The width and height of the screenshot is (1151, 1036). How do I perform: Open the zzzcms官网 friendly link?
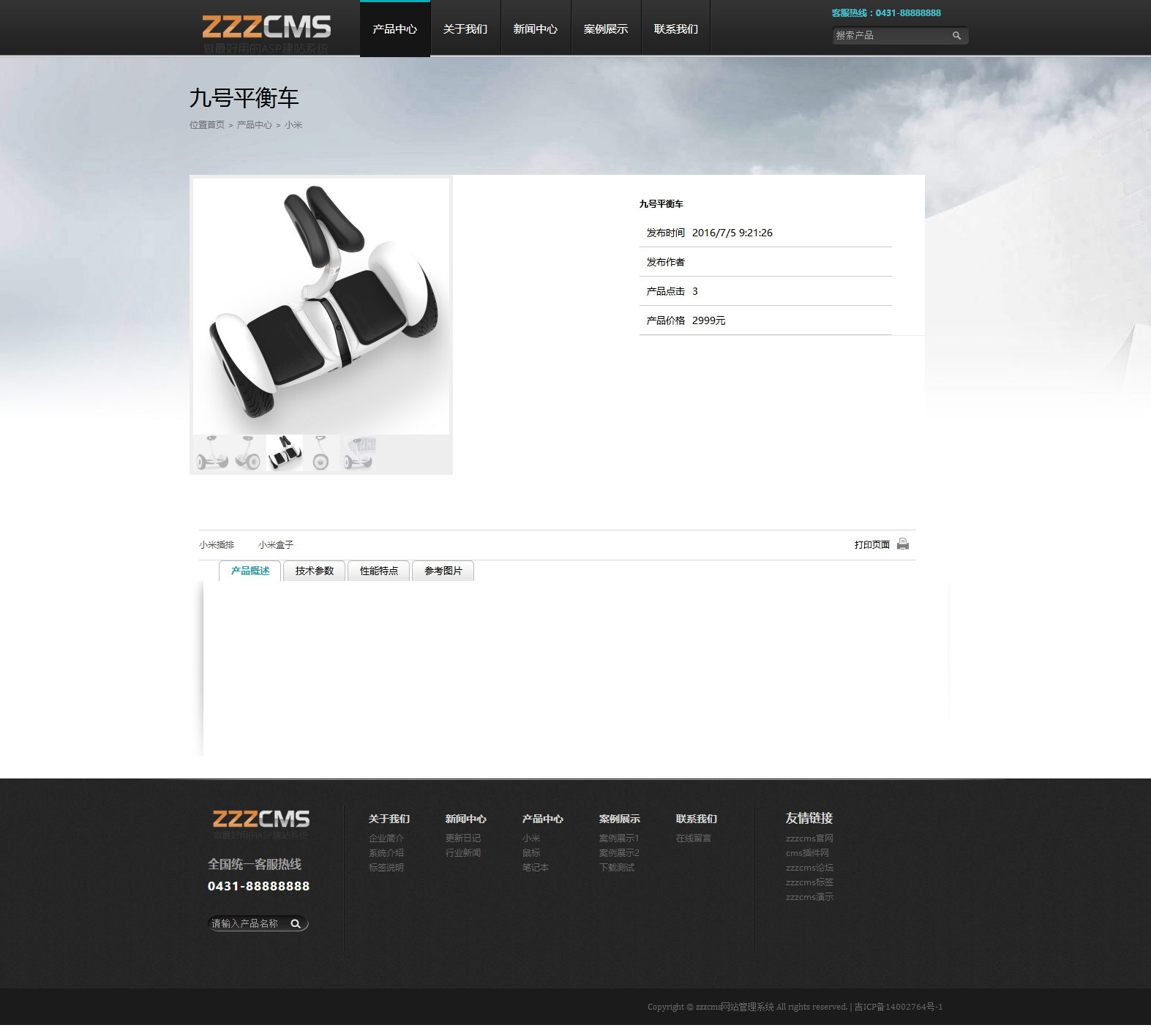pos(809,838)
